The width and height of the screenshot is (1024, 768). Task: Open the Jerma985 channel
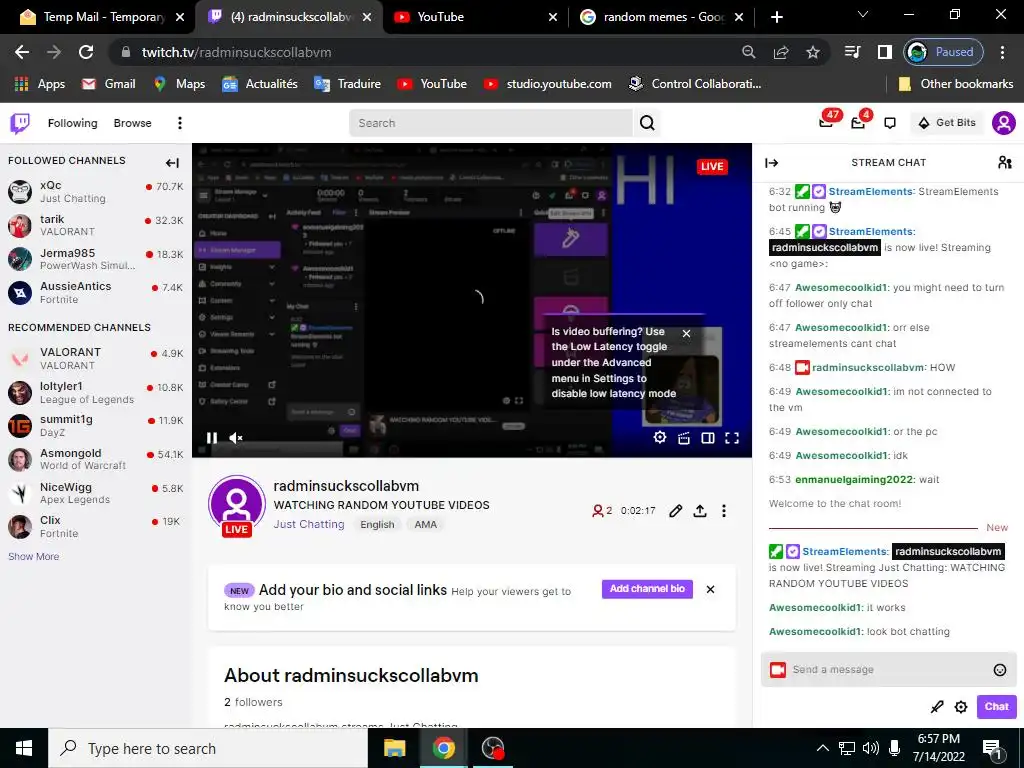point(95,259)
